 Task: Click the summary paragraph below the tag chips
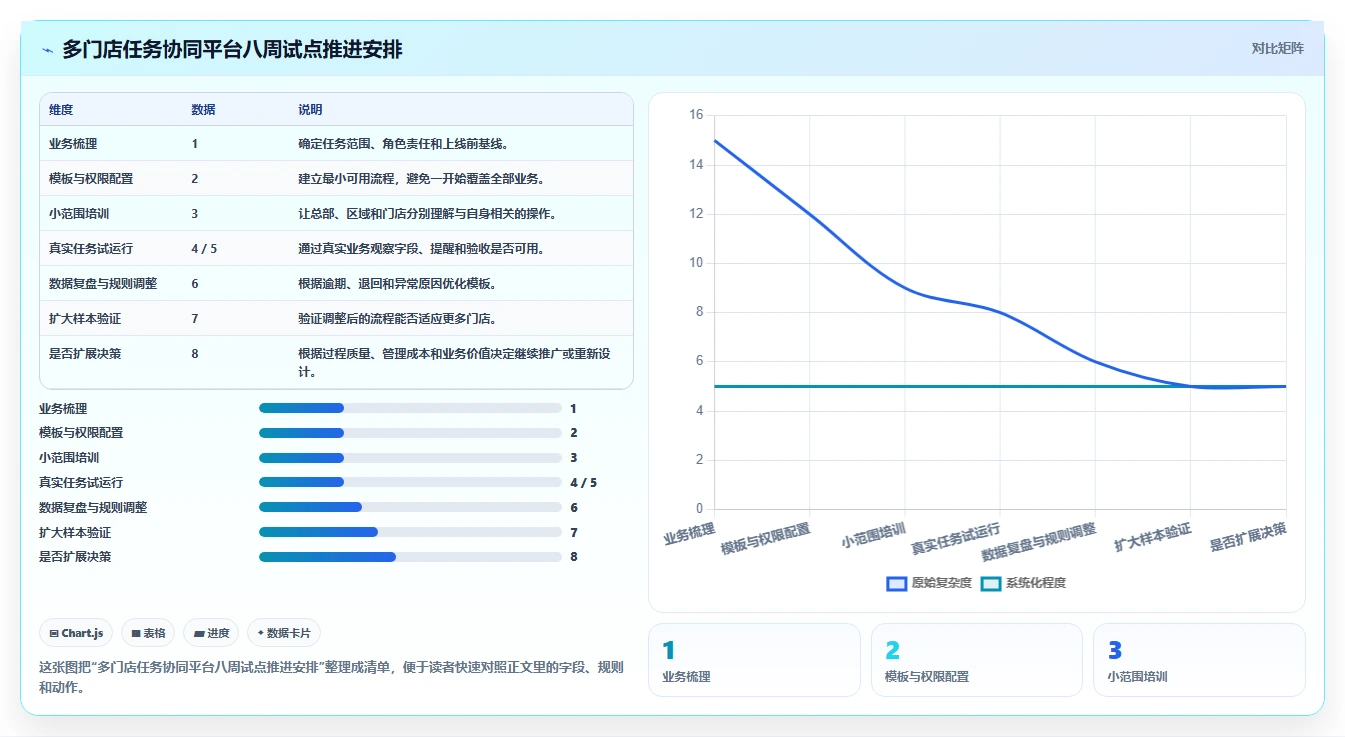click(331, 677)
